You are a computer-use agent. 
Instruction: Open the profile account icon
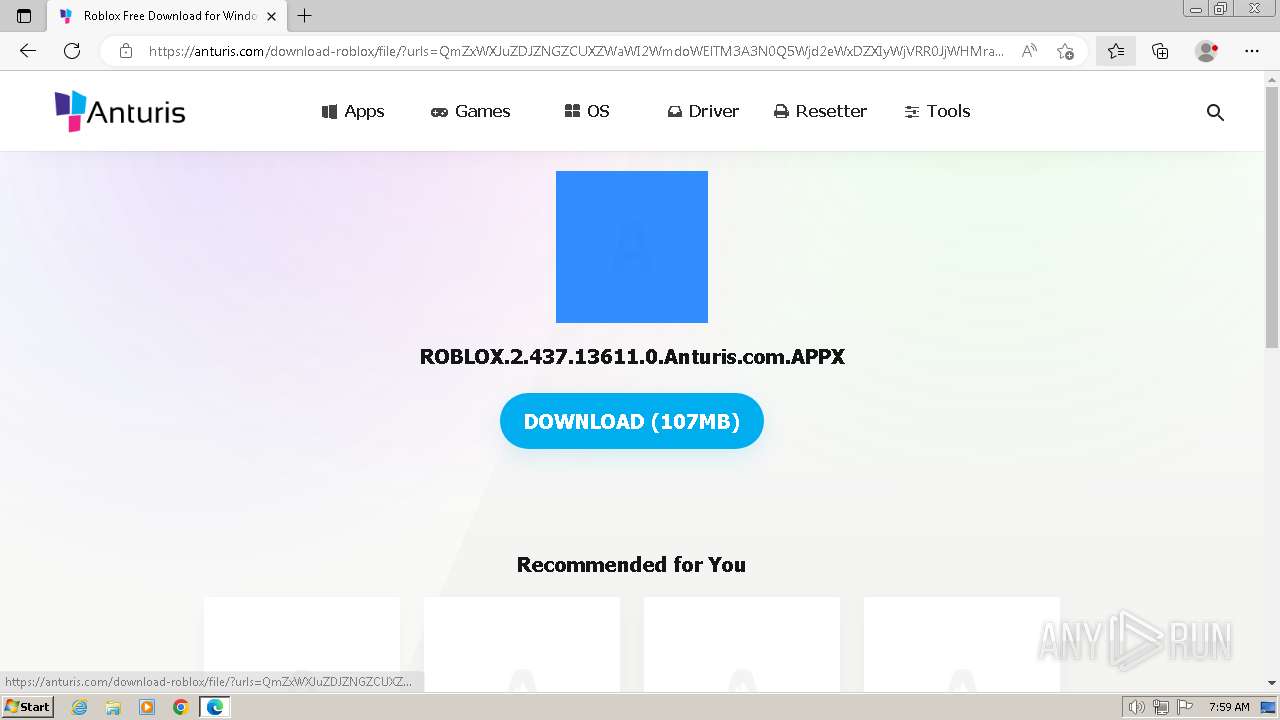pos(1207,51)
